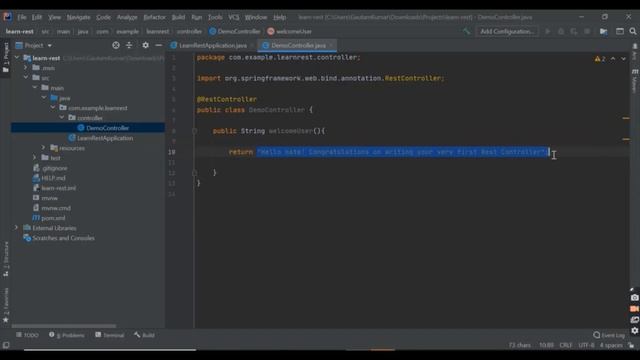Image resolution: width=640 pixels, height=360 pixels.
Task: Collapse the src folder
Action: pos(26,78)
